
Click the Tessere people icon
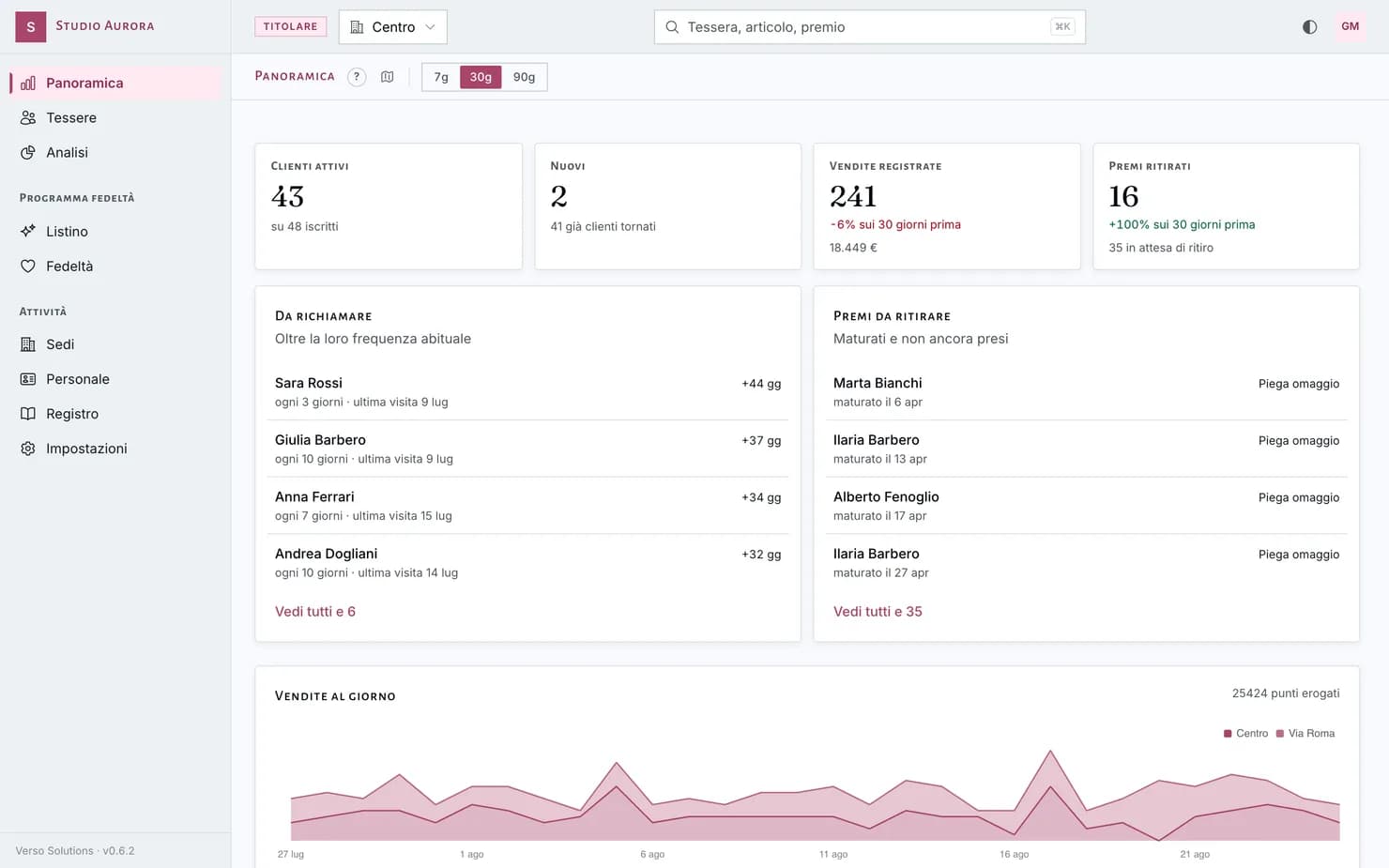pos(28,117)
